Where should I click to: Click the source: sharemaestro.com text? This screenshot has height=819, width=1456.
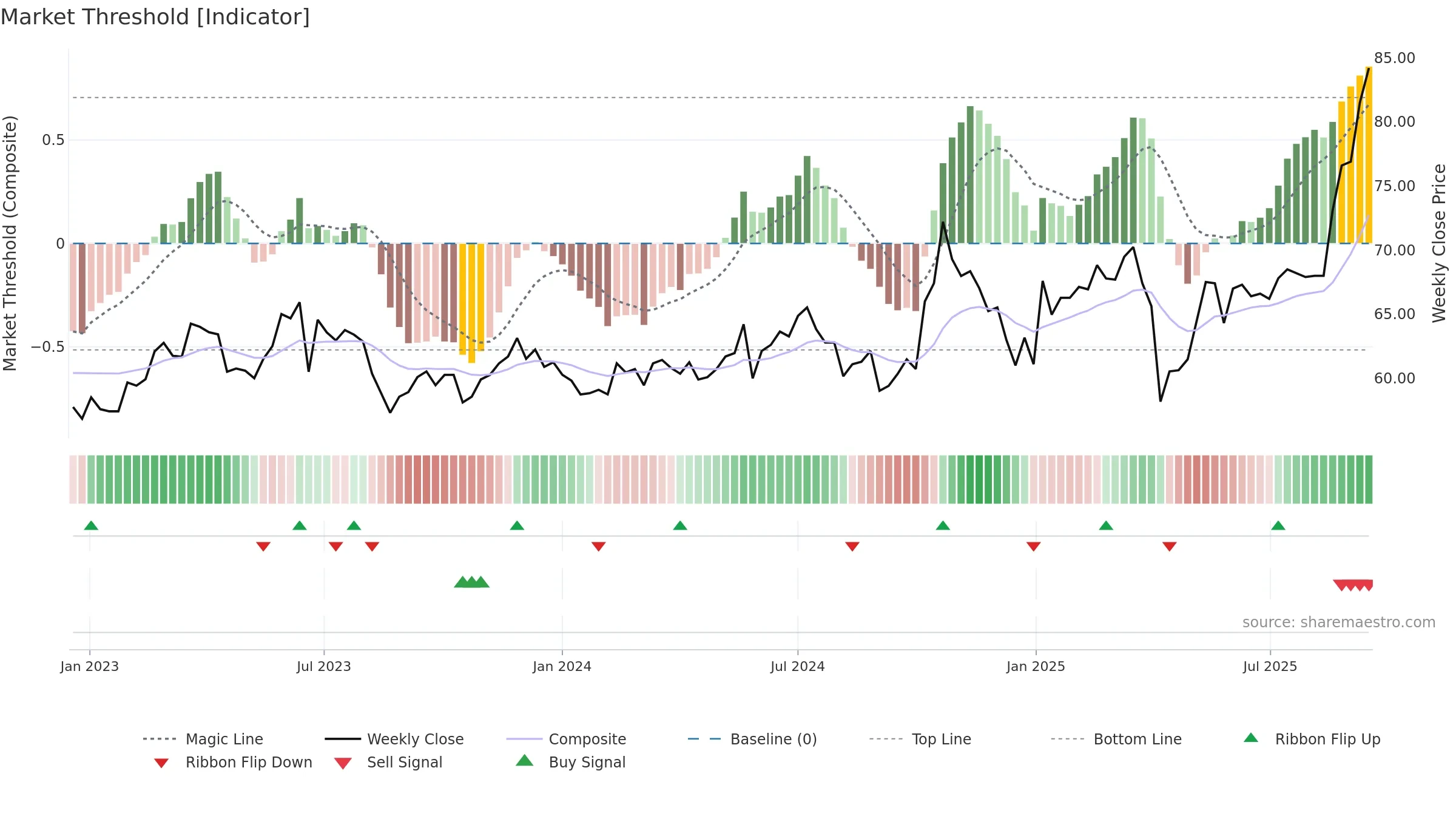pyautogui.click(x=1339, y=622)
